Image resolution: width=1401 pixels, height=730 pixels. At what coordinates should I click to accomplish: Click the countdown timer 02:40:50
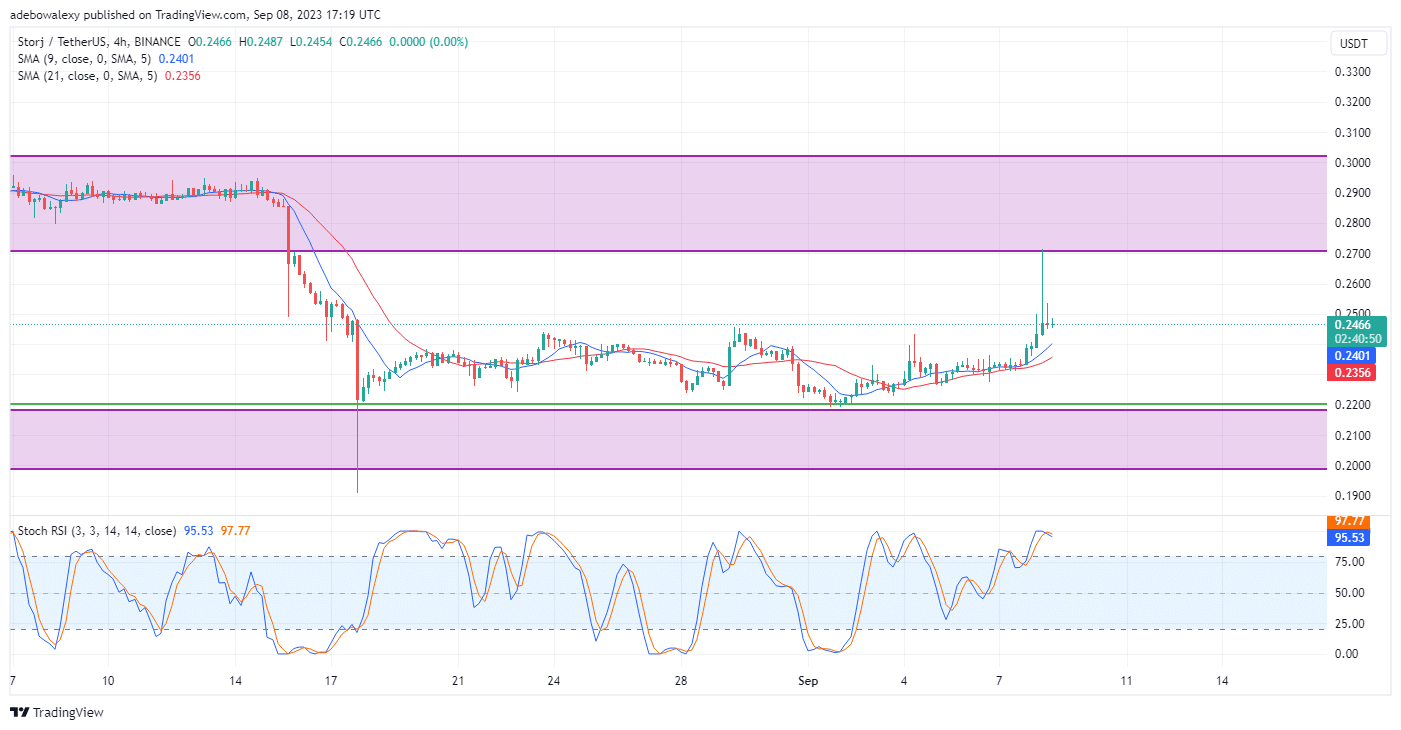(x=1357, y=338)
